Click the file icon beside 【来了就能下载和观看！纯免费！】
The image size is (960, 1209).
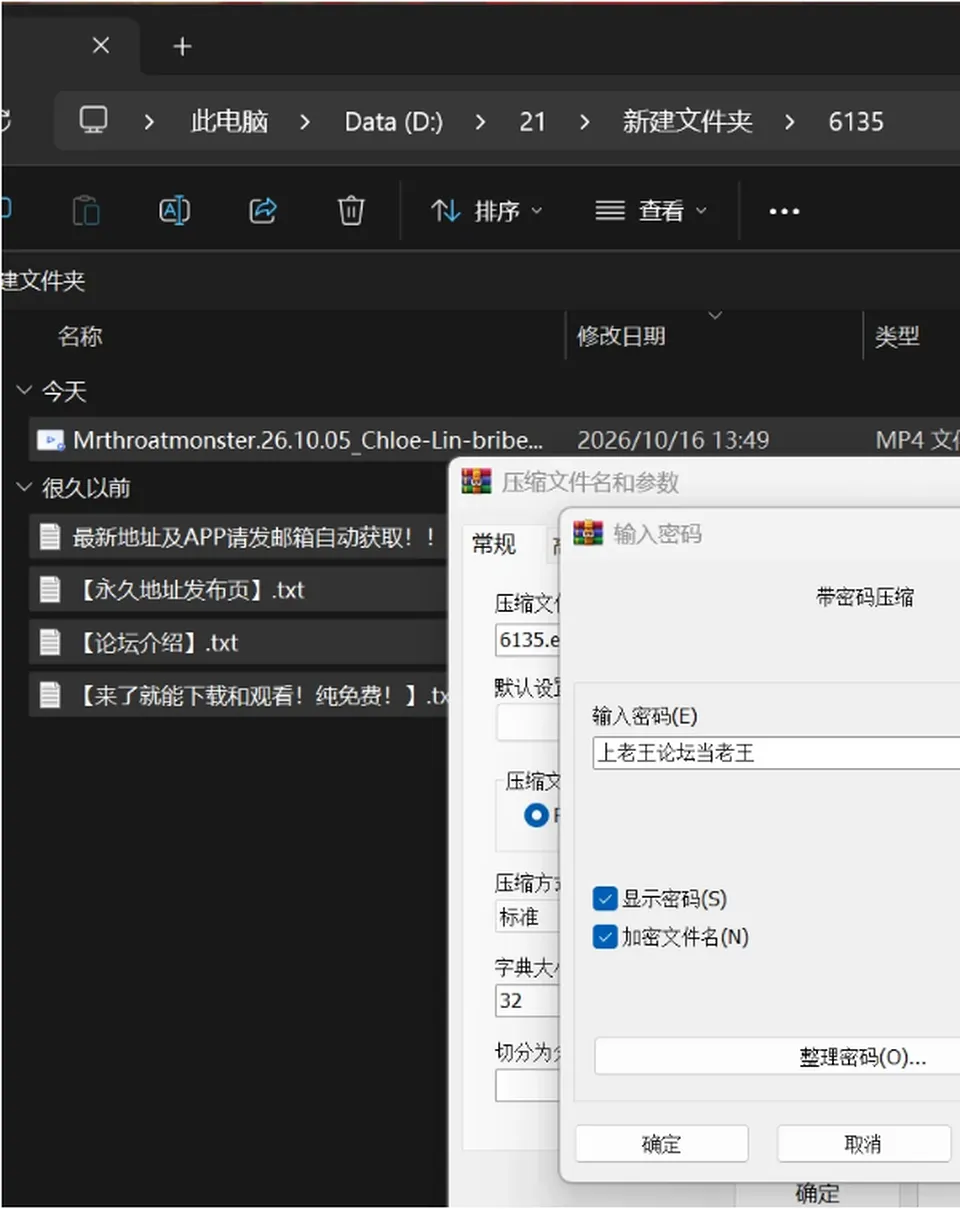(50, 694)
